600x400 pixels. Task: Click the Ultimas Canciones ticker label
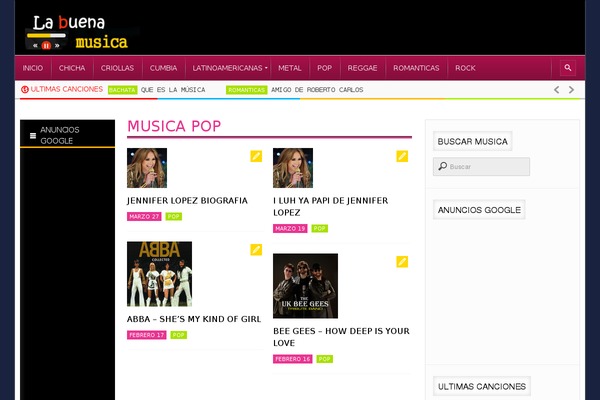click(67, 89)
